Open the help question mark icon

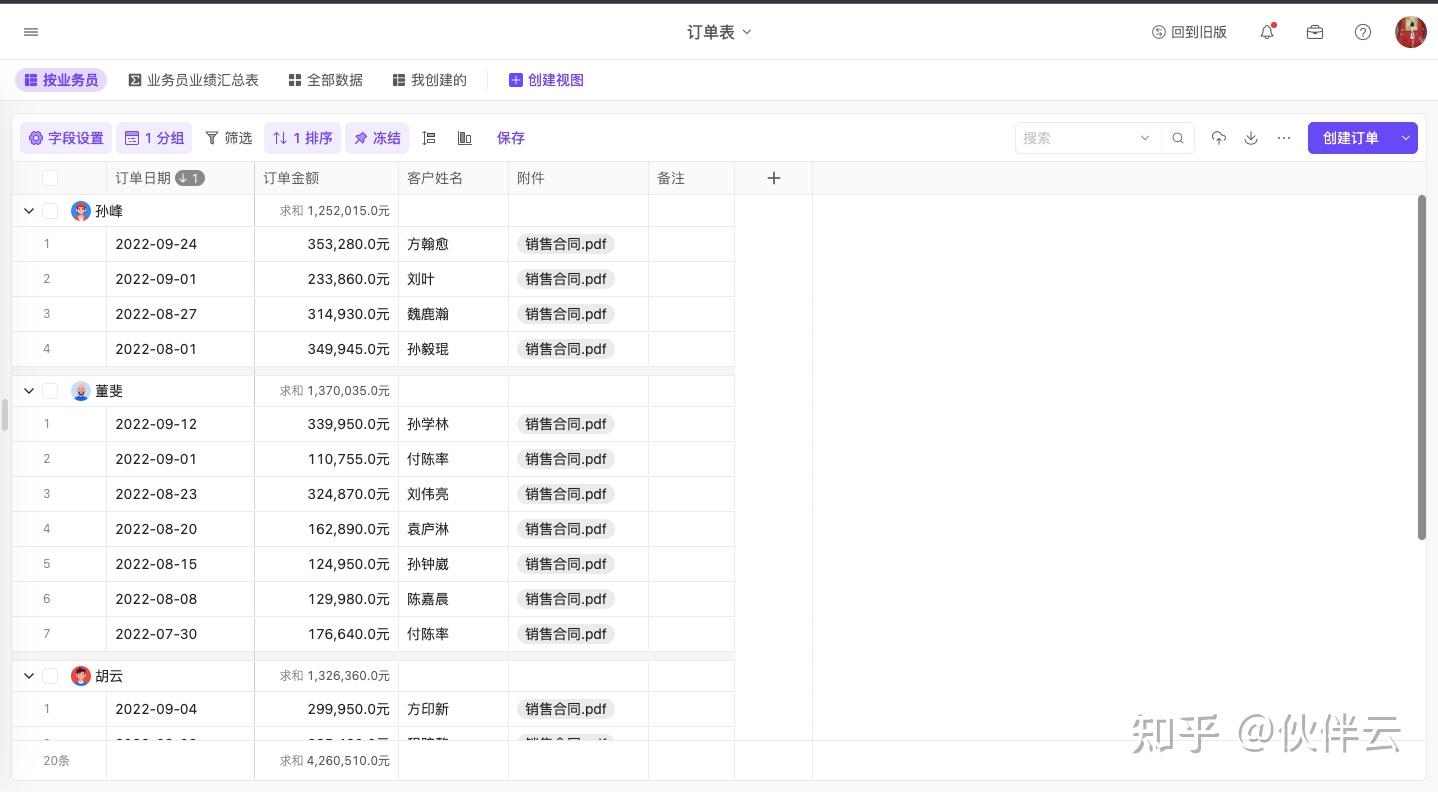(x=1363, y=32)
